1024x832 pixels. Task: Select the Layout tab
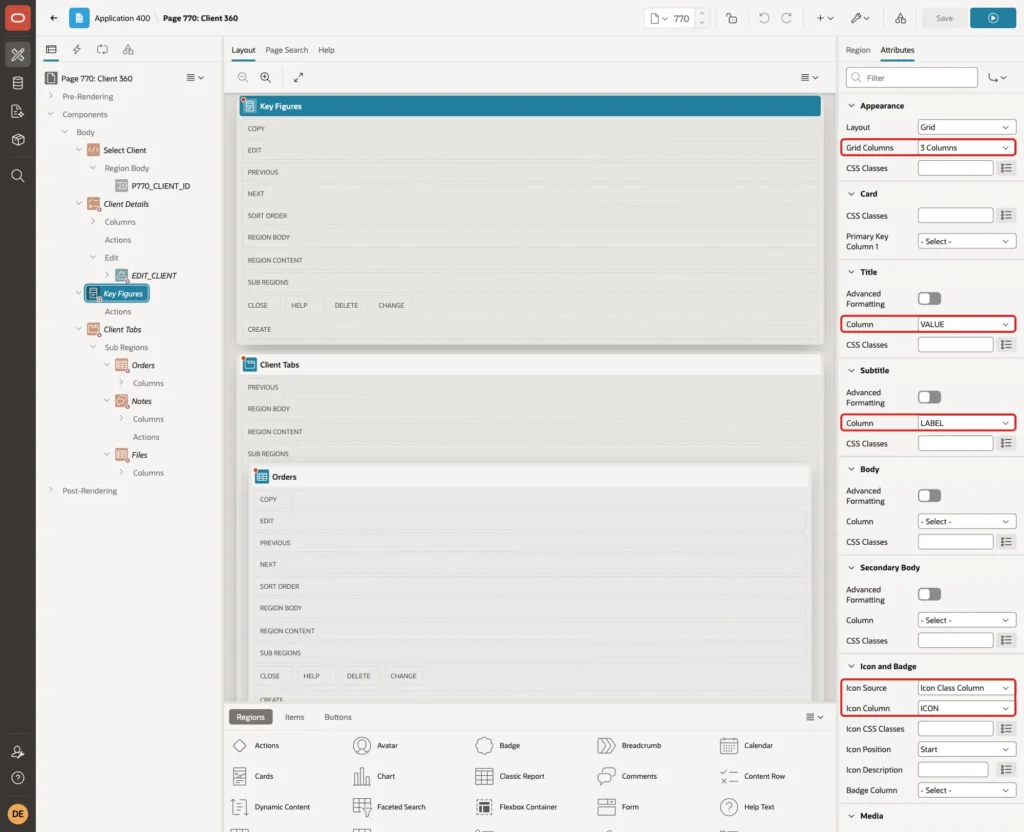[x=243, y=50]
